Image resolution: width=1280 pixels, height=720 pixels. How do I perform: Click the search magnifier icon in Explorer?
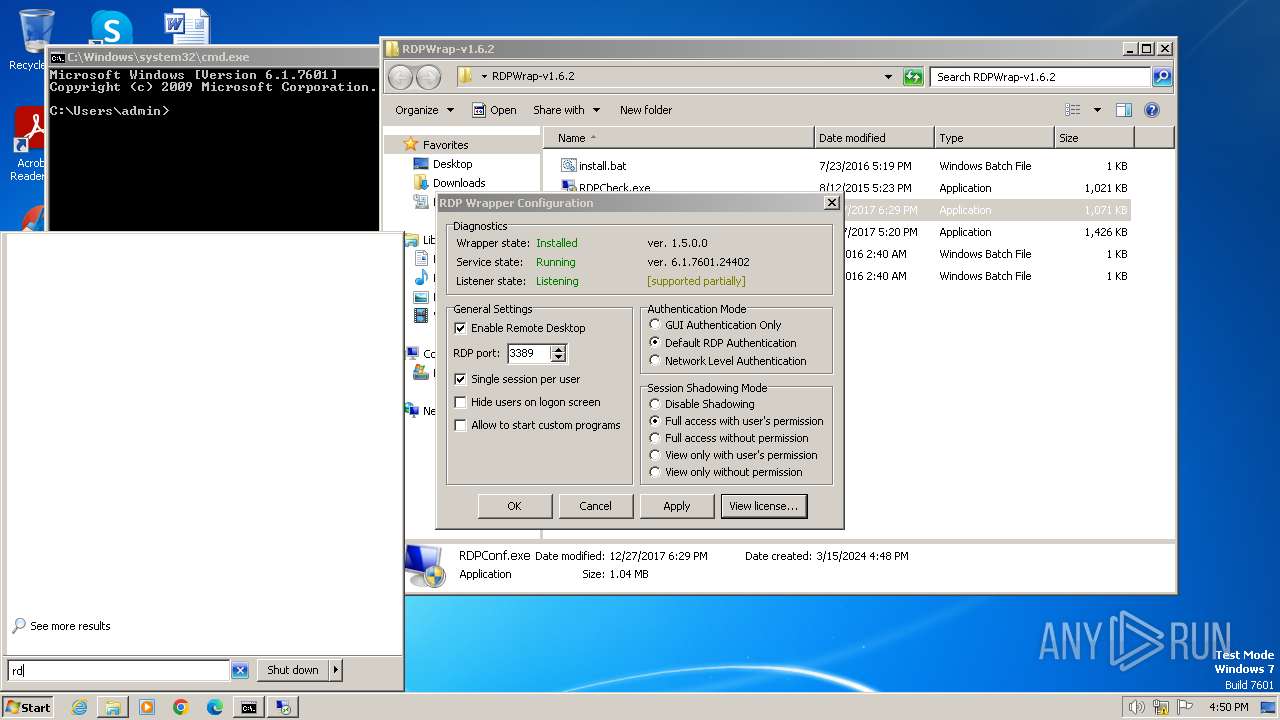(x=1162, y=77)
